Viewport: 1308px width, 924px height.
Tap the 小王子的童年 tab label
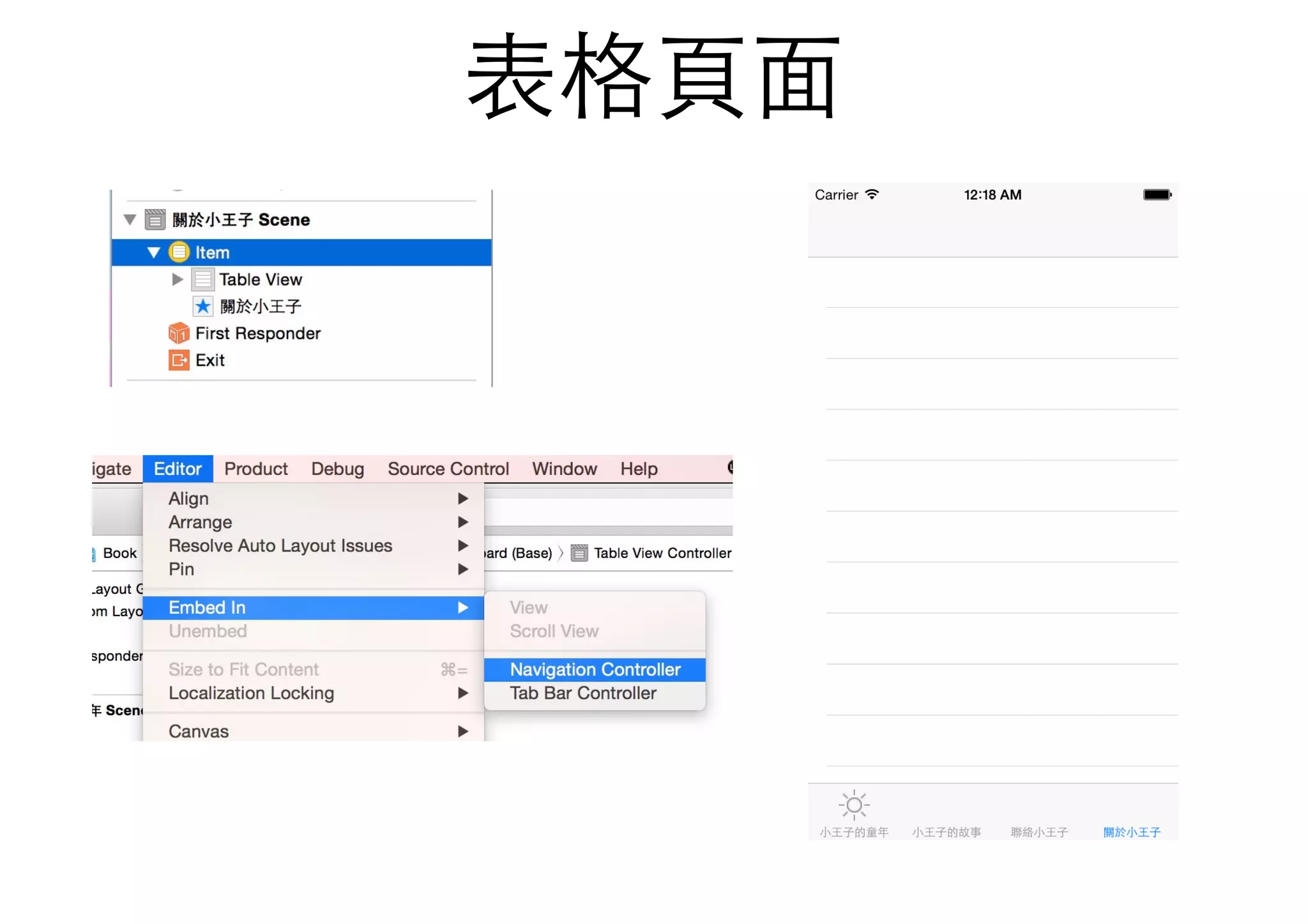coord(854,832)
